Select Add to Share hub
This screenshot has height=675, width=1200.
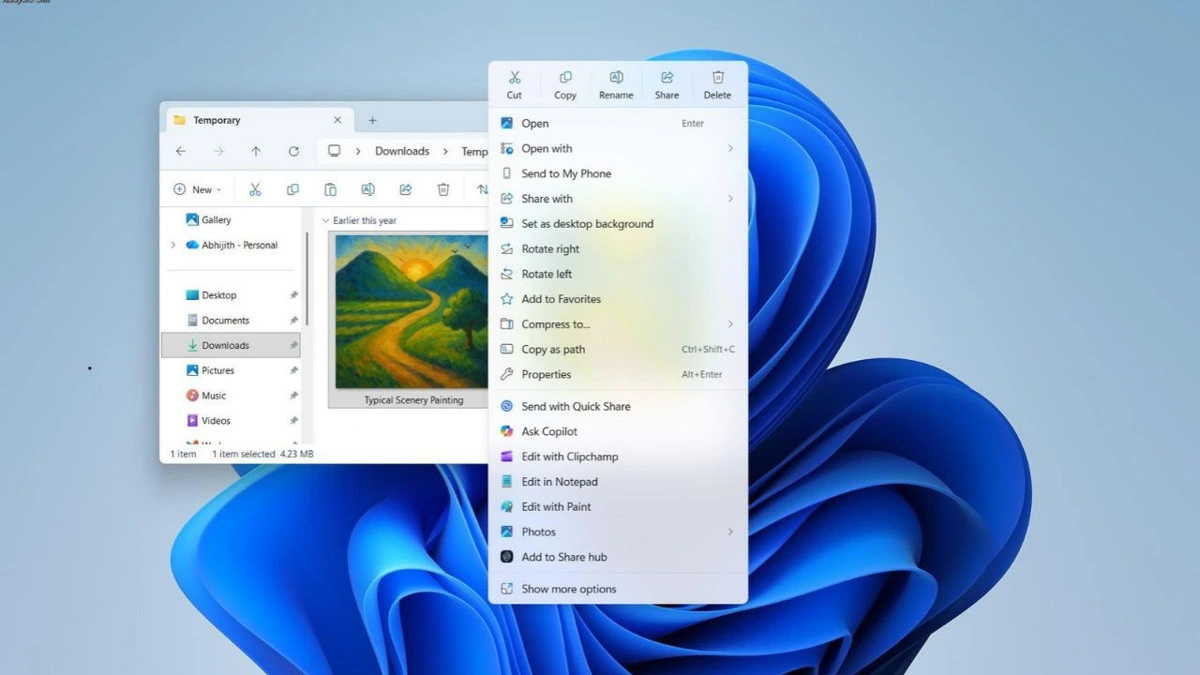click(x=618, y=557)
